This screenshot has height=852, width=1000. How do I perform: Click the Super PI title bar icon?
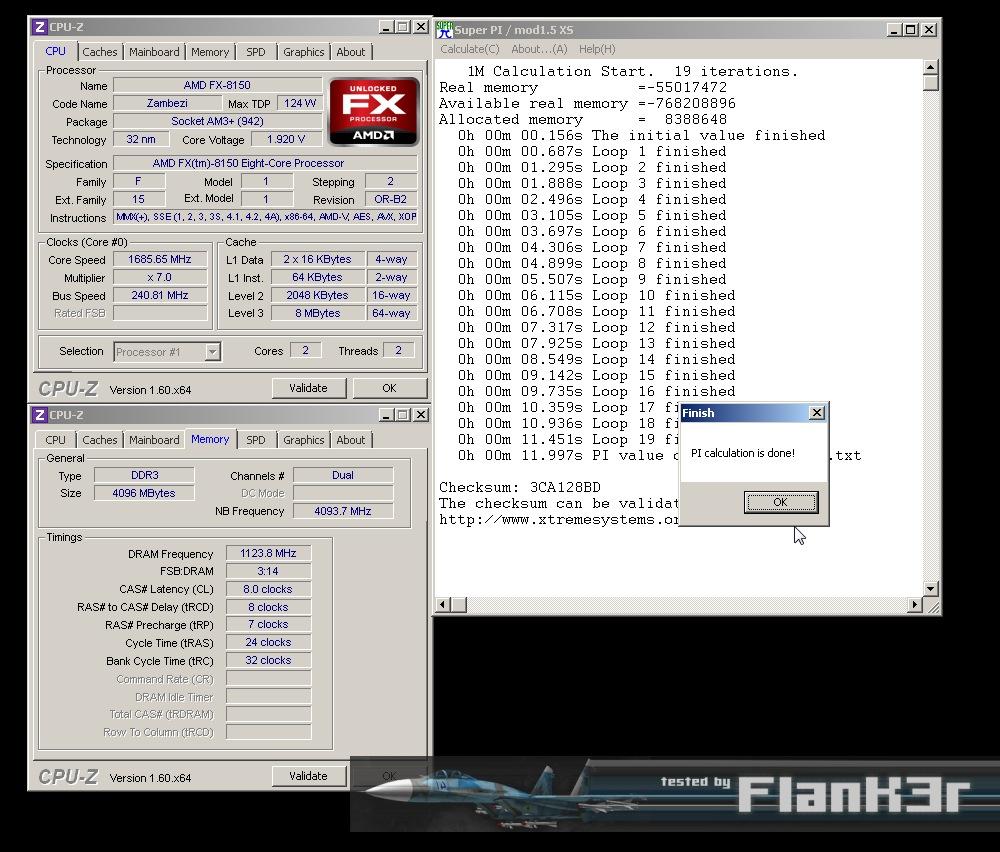click(x=445, y=29)
